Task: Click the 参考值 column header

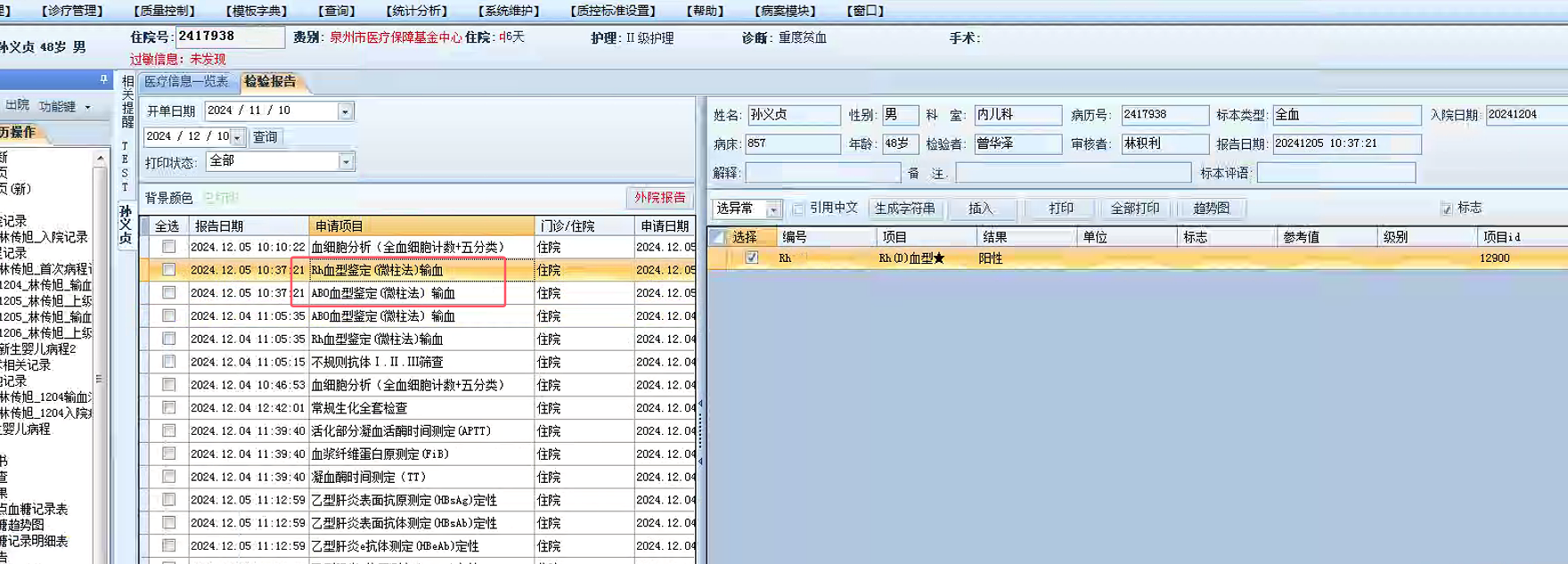Action: coord(1325,237)
